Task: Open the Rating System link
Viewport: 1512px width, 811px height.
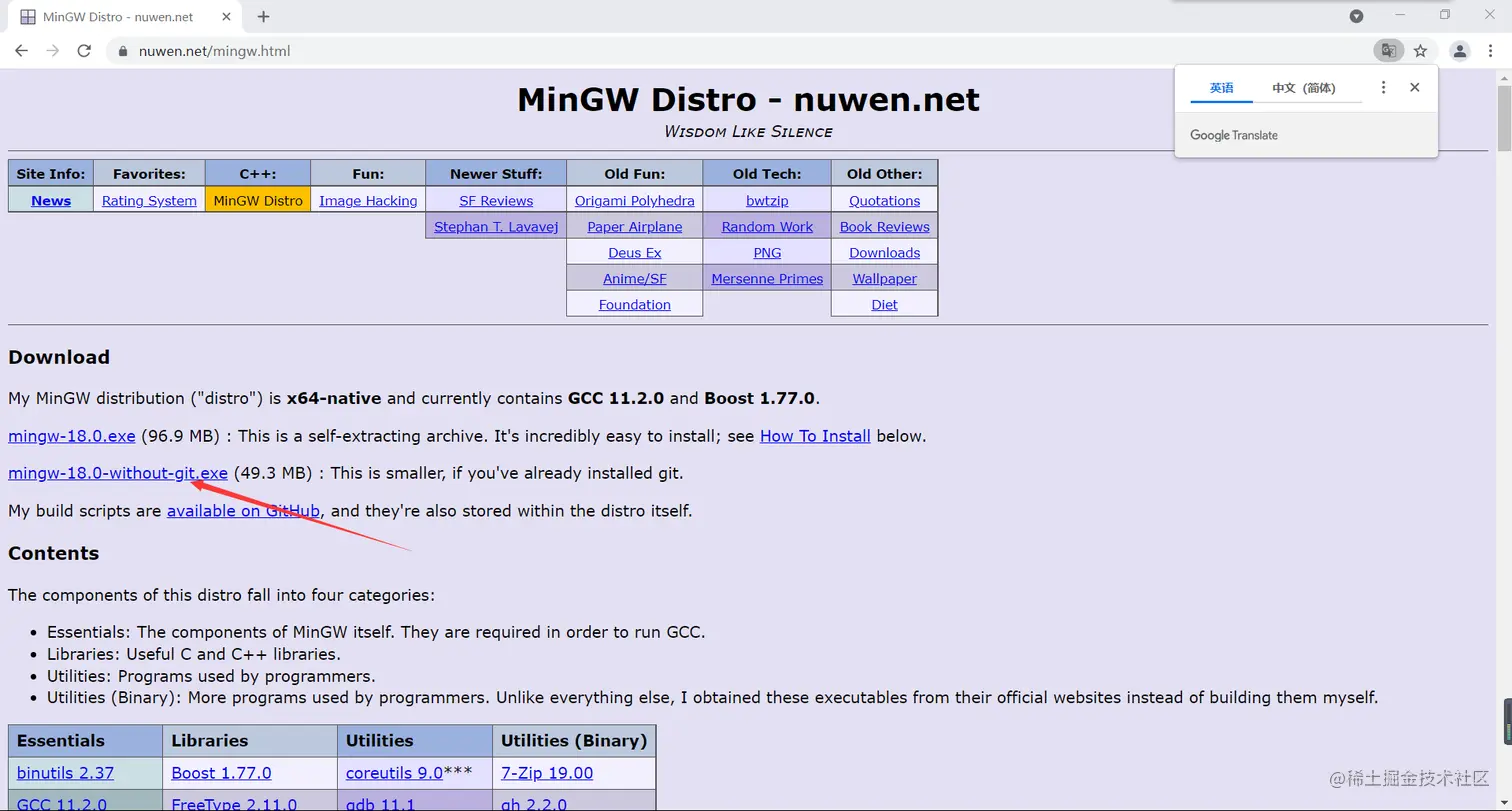Action: (x=149, y=200)
